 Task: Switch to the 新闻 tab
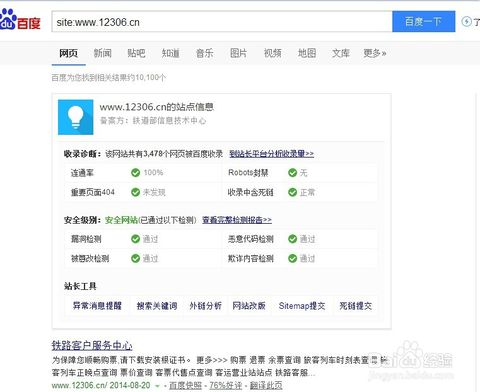pyautogui.click(x=102, y=53)
